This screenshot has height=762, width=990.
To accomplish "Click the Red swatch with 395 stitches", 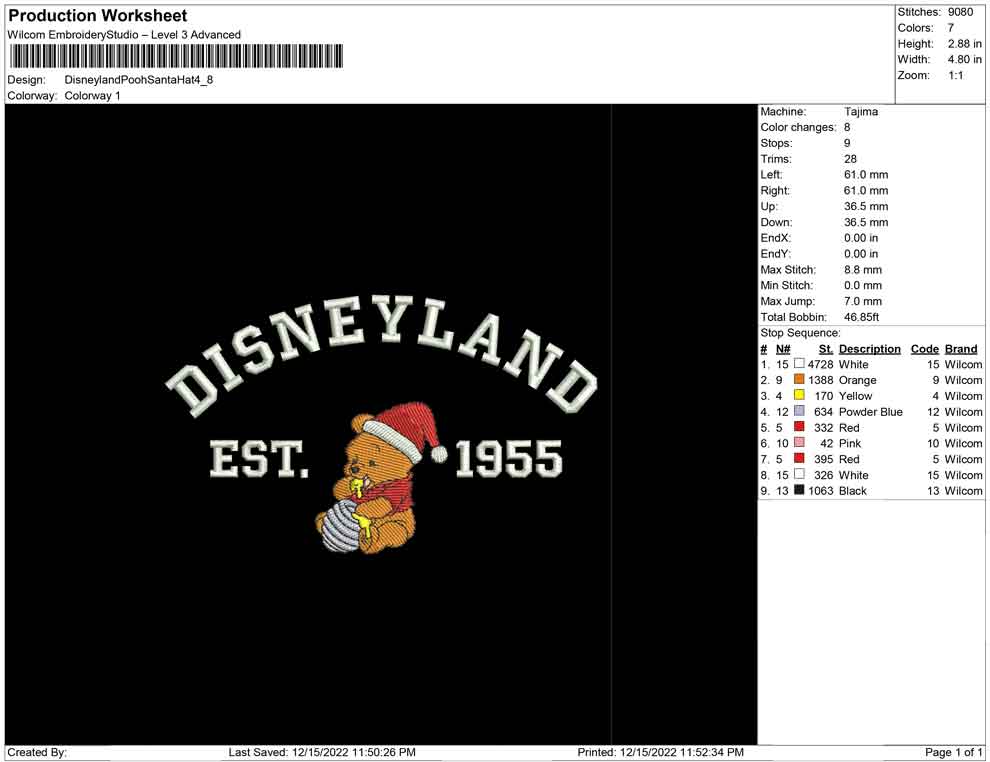I will (799, 458).
